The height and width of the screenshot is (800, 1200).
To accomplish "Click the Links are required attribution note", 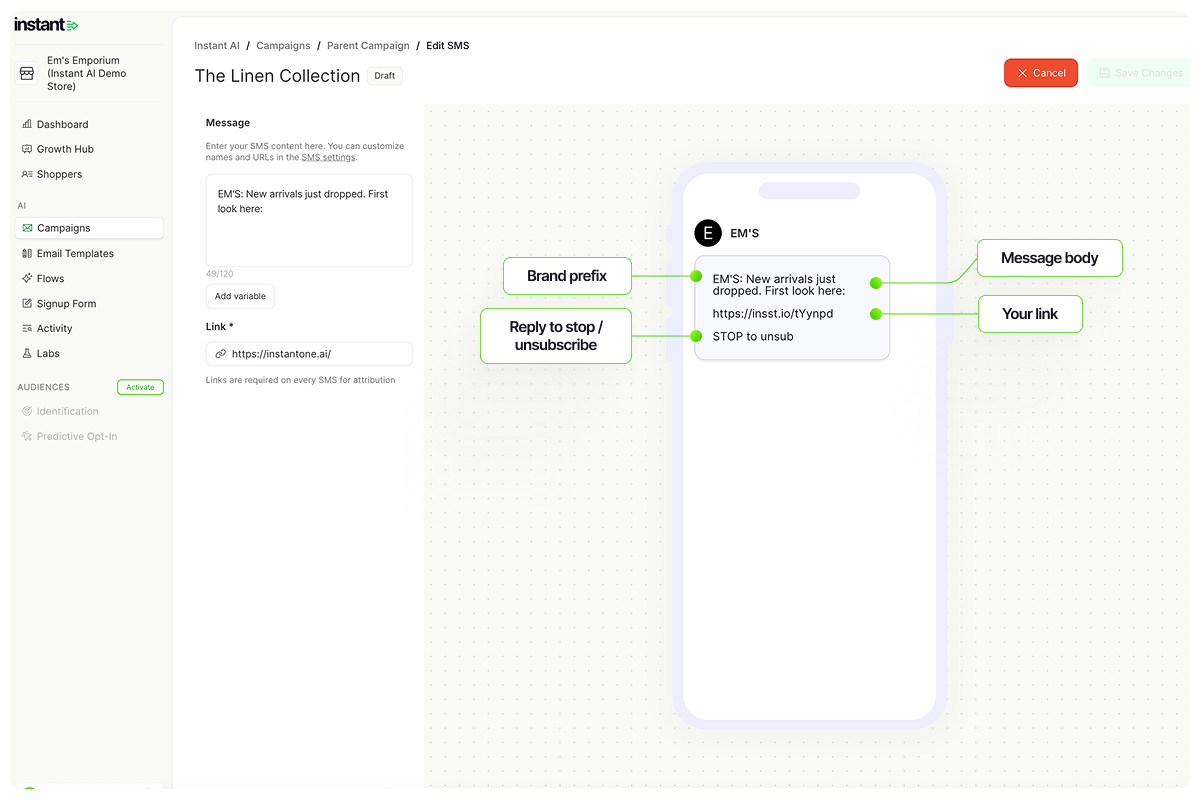I will click(x=300, y=380).
